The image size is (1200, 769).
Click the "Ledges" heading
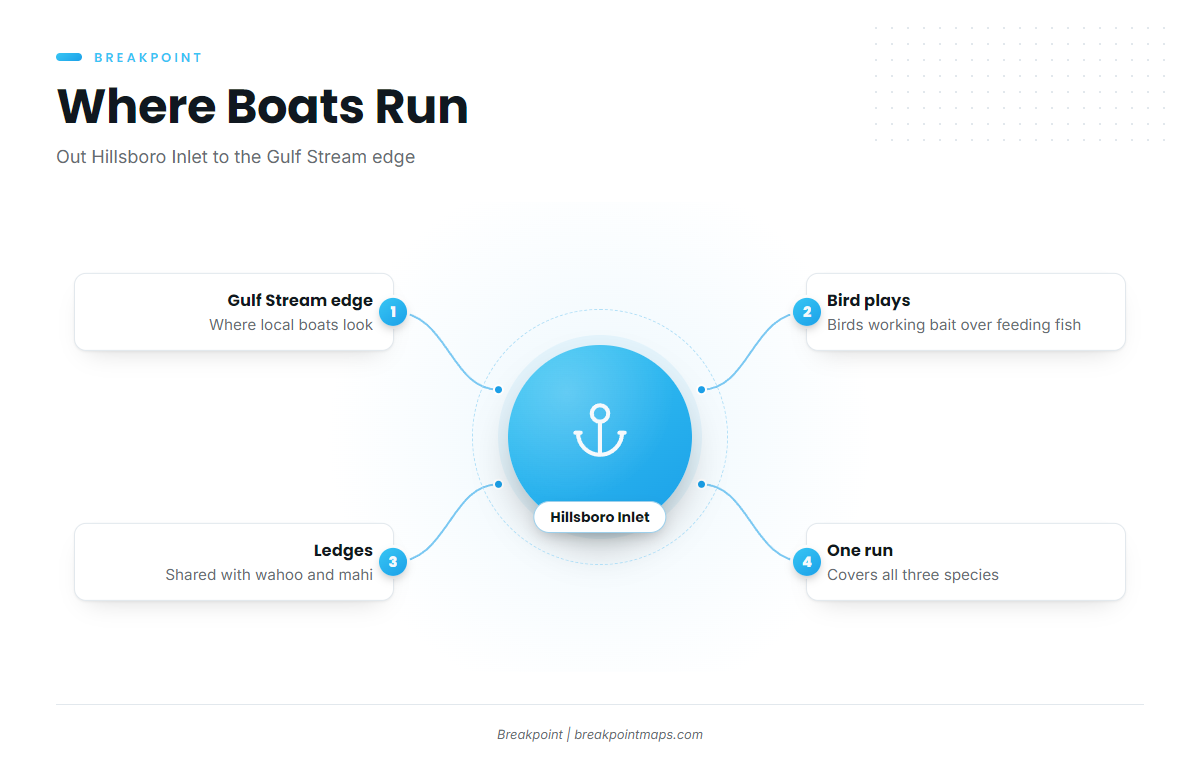coord(343,550)
